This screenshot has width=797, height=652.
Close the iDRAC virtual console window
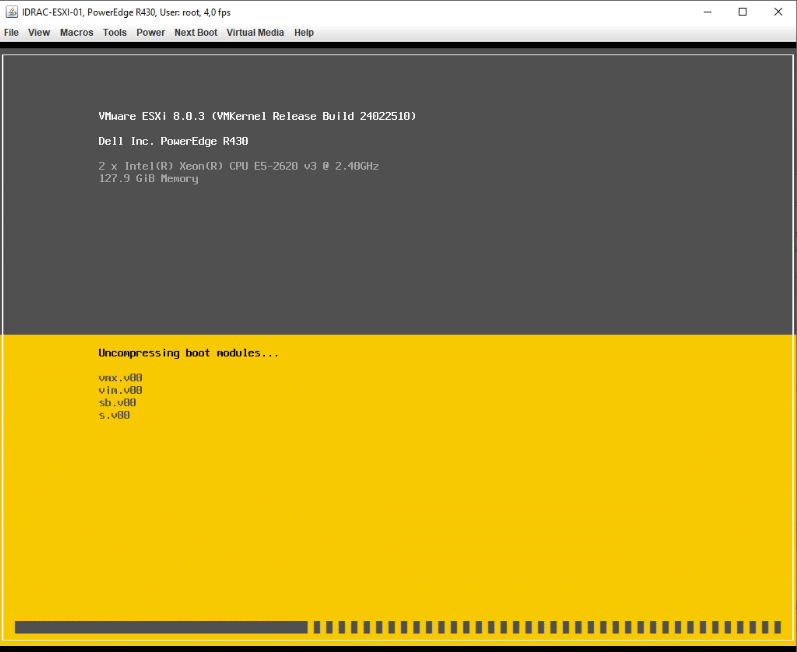coord(777,12)
